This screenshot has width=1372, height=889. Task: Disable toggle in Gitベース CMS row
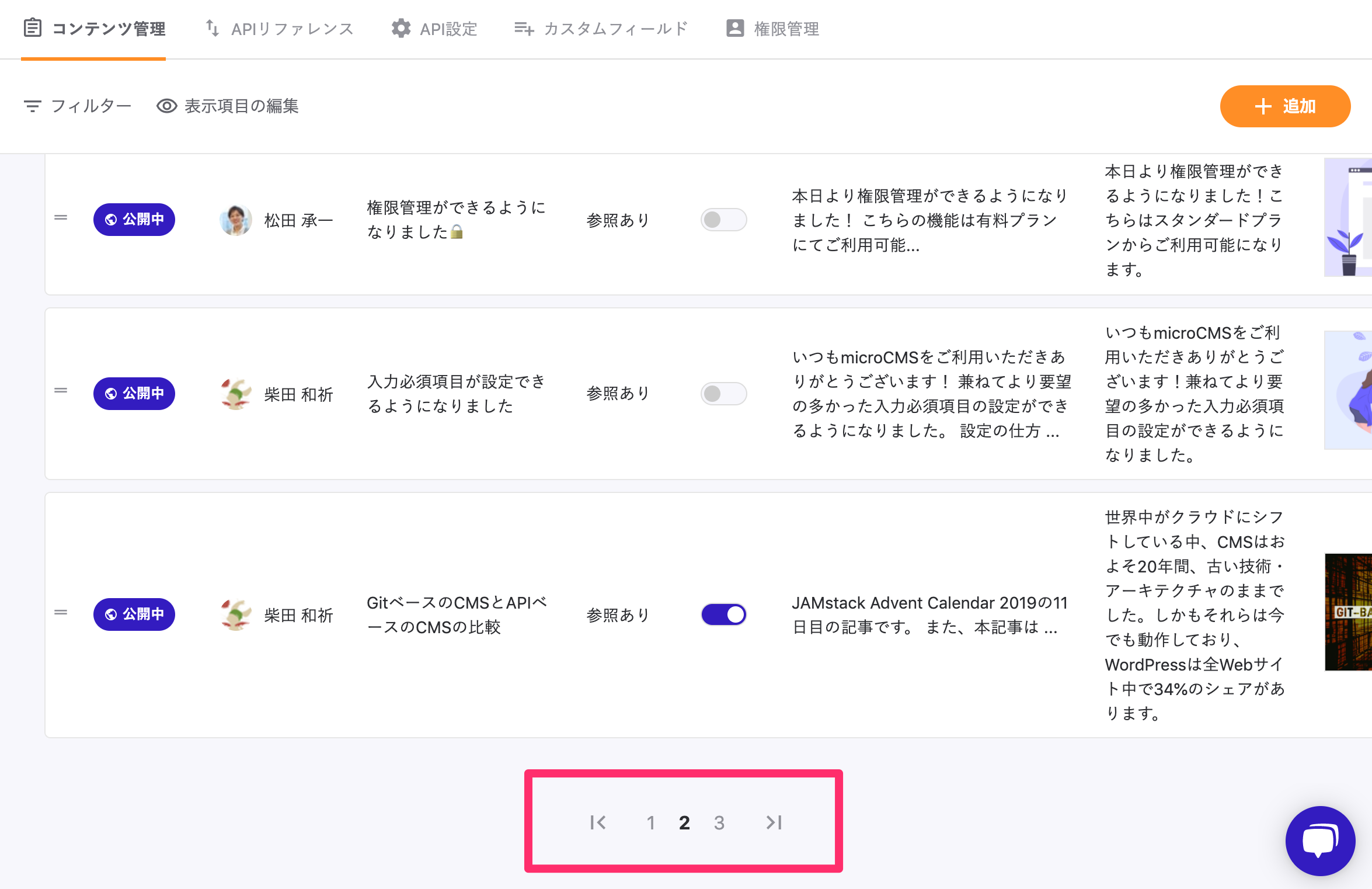point(723,614)
